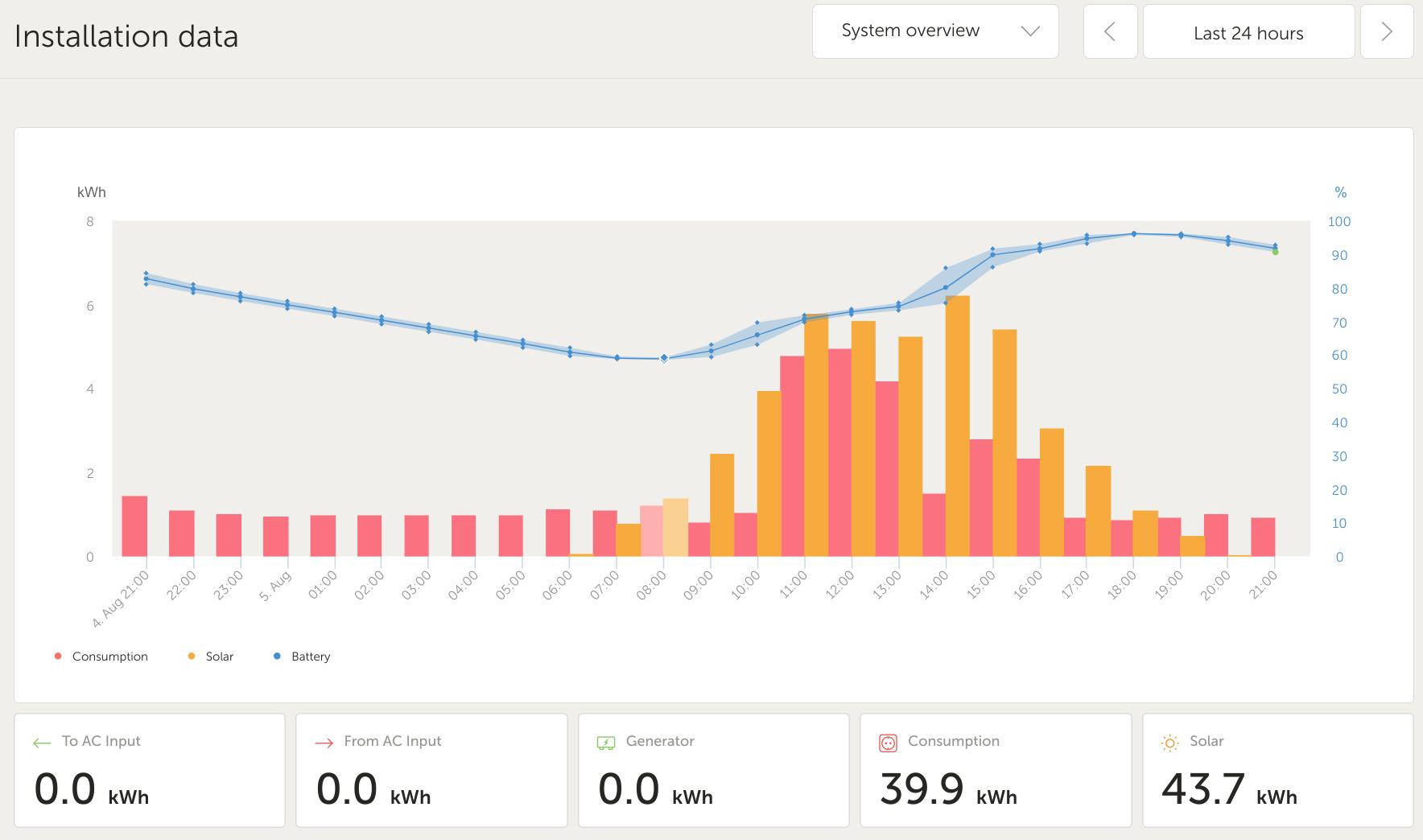Click the System overview dropdown arrow
Image resolution: width=1423 pixels, height=840 pixels.
coord(1030,31)
